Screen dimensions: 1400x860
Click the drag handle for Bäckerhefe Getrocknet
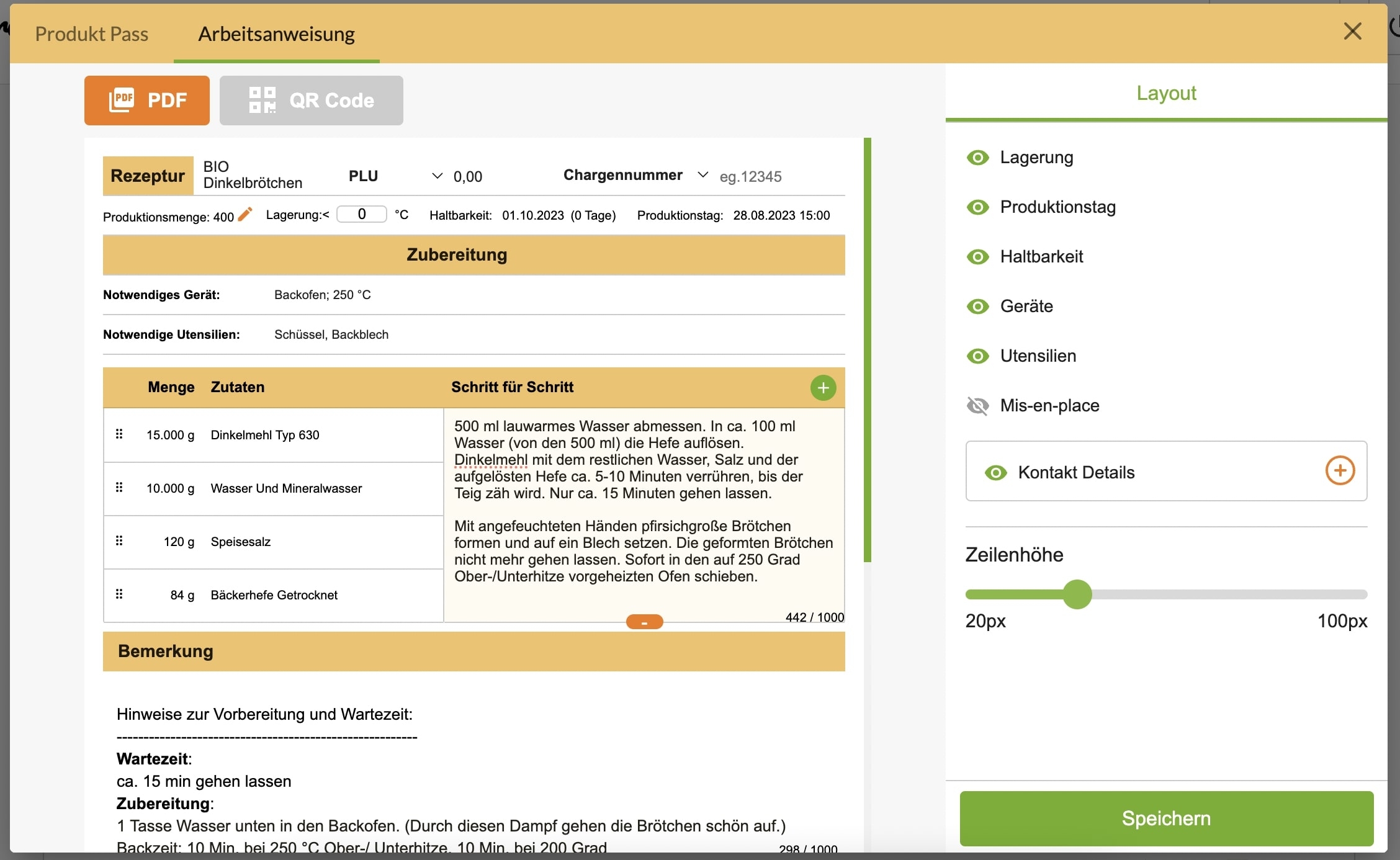click(x=119, y=594)
